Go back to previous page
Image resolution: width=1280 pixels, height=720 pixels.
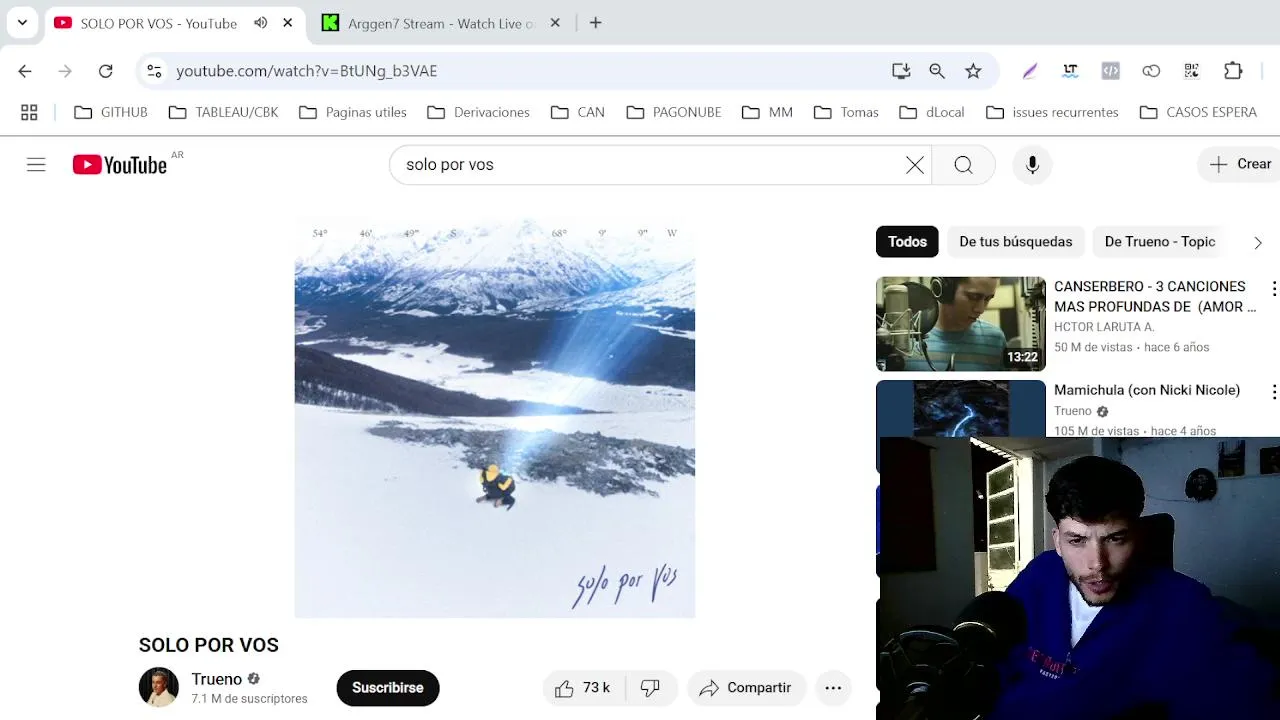pos(25,71)
